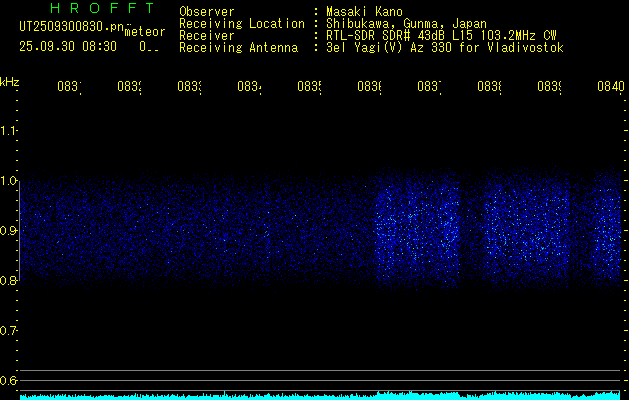Viewport: 629px width, 400px height.
Task: Click the Receiving Location label
Action: (242, 24)
